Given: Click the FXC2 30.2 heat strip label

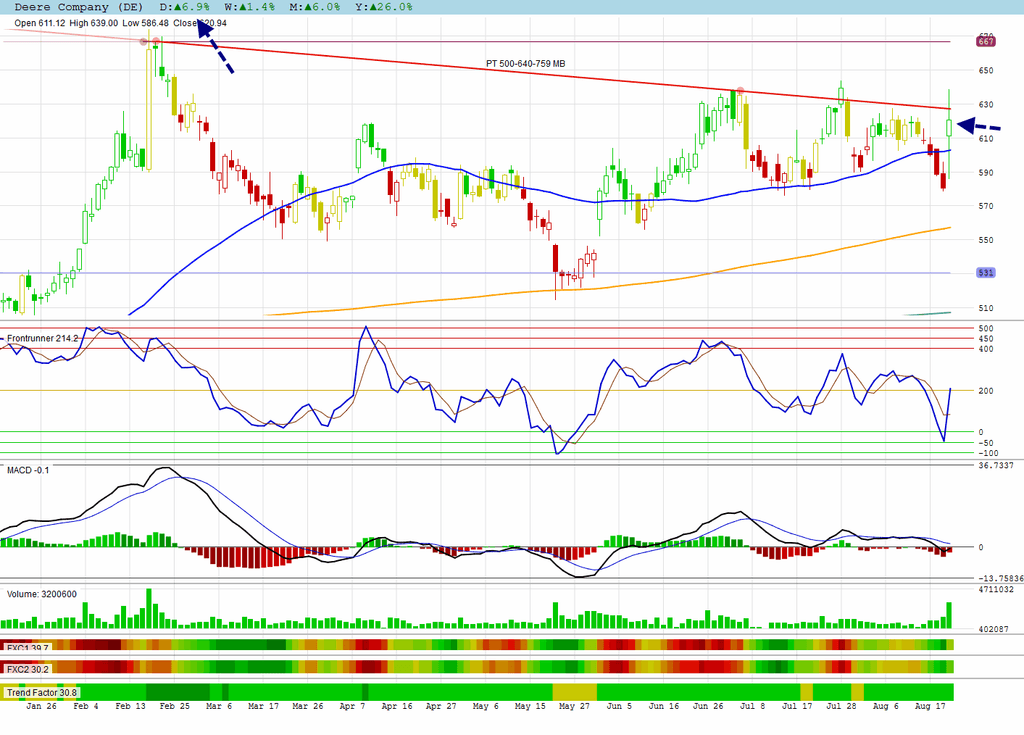Looking at the screenshot, I should click(x=27, y=669).
